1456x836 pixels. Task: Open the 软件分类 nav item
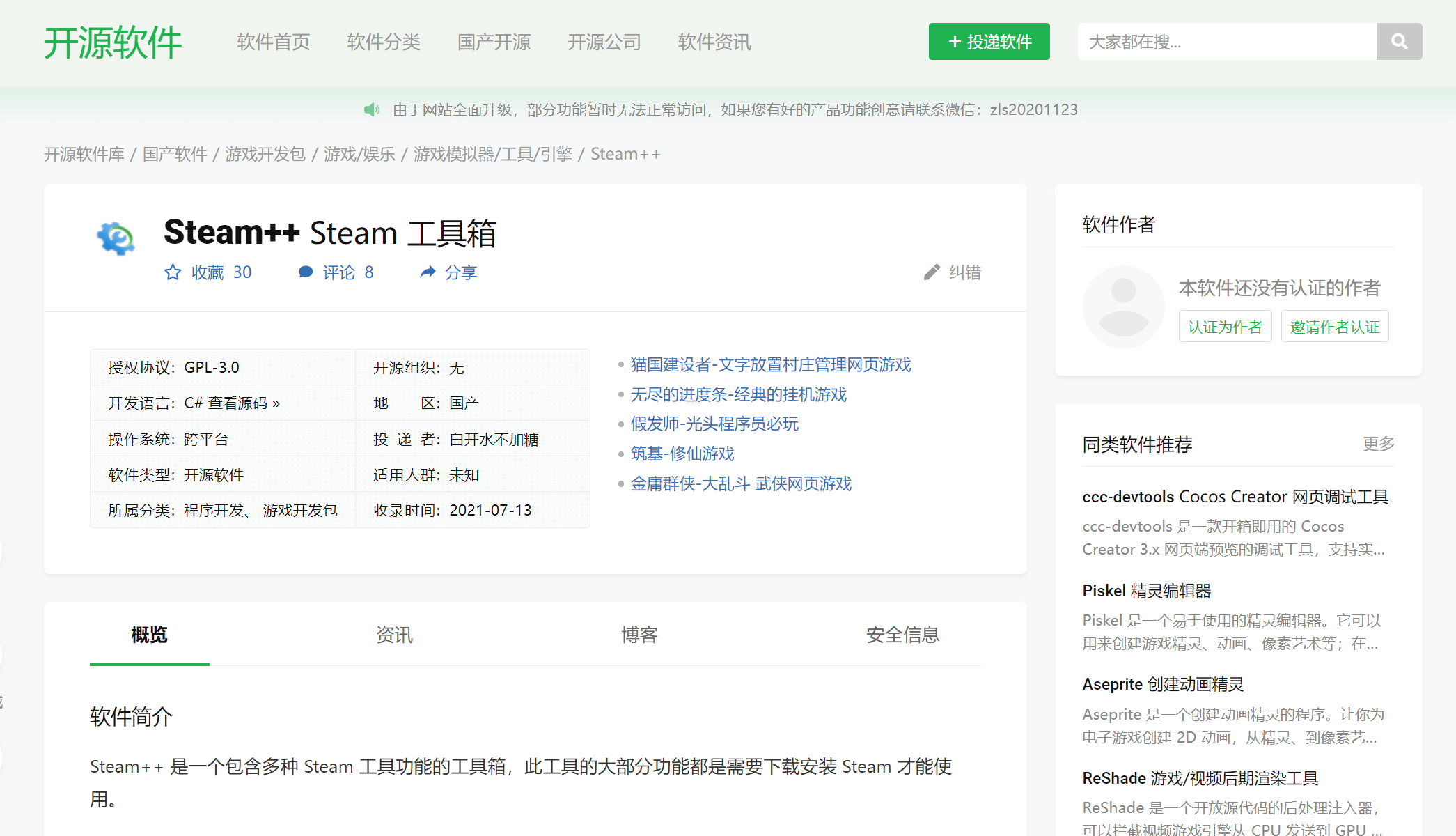[x=384, y=42]
